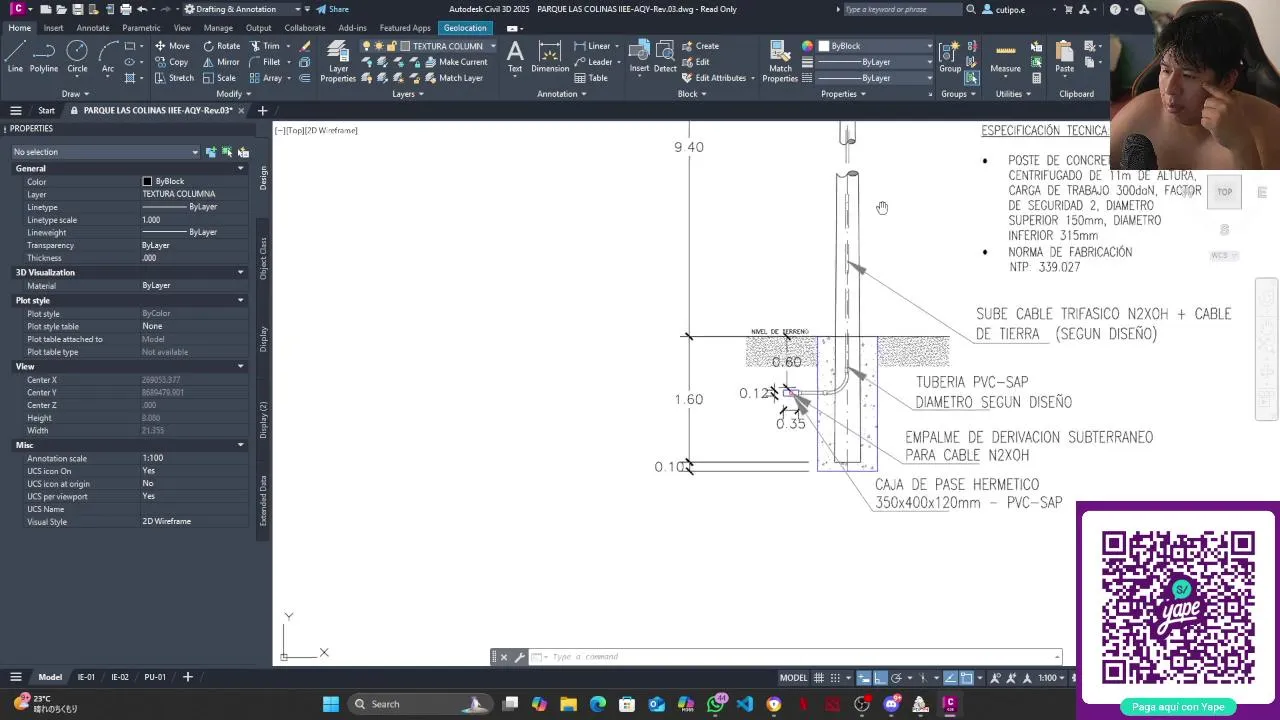Switch to the Geolocation ribbon tab
Screen dimensions: 1280x720
click(x=465, y=28)
